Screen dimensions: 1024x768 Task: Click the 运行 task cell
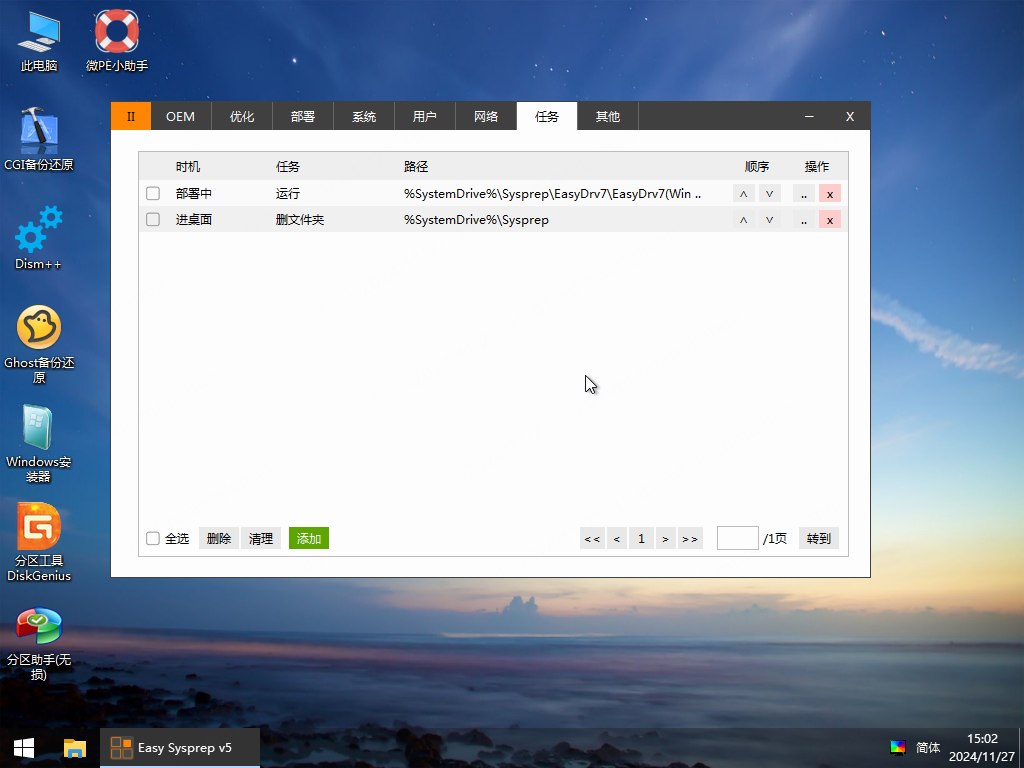(x=288, y=193)
